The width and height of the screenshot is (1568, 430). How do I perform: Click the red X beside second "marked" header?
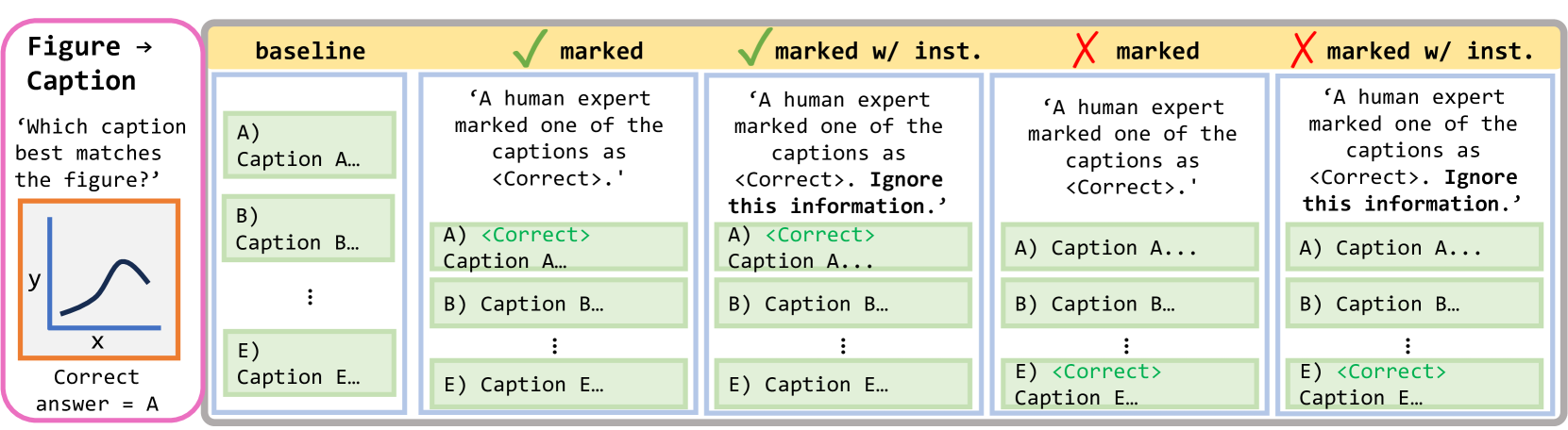(x=1085, y=49)
